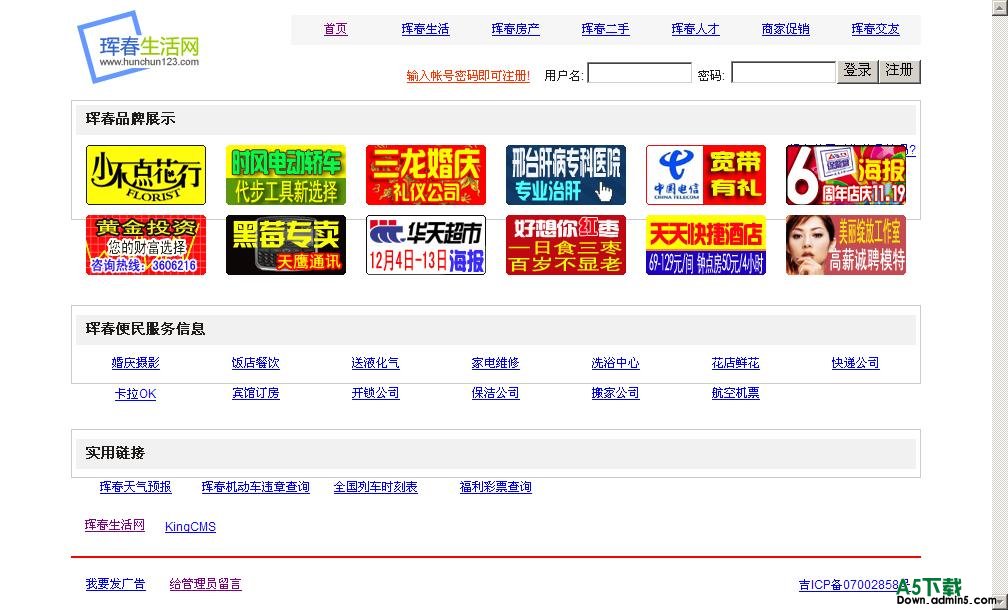Open the 保洁公司 service link
The width and height of the screenshot is (1008, 610).
pyautogui.click(x=496, y=393)
